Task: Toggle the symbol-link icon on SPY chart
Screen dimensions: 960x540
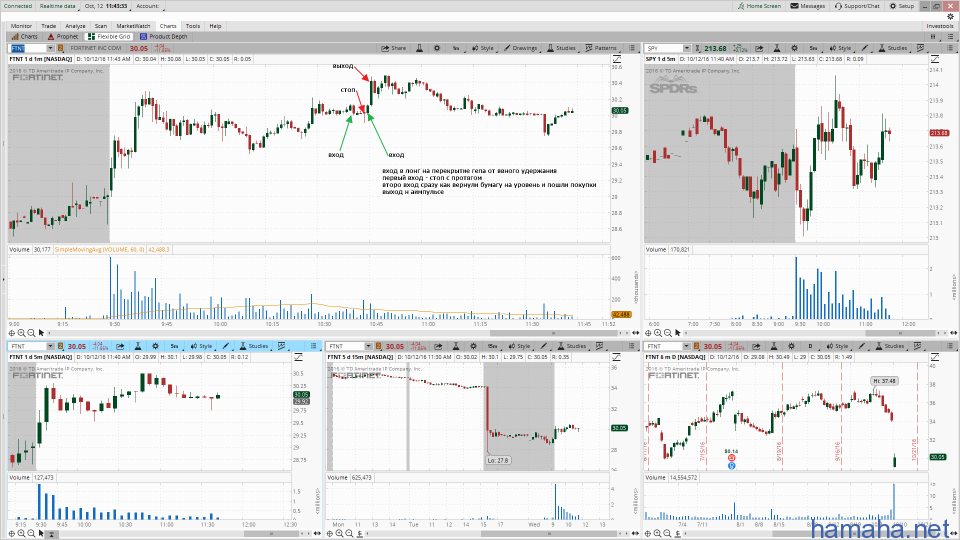Action: click(x=697, y=48)
